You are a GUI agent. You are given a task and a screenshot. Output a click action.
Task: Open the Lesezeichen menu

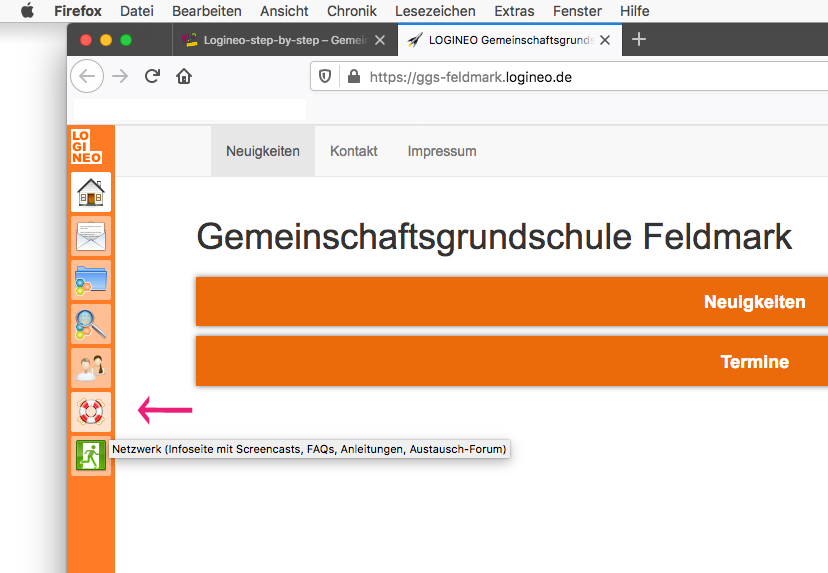click(436, 11)
